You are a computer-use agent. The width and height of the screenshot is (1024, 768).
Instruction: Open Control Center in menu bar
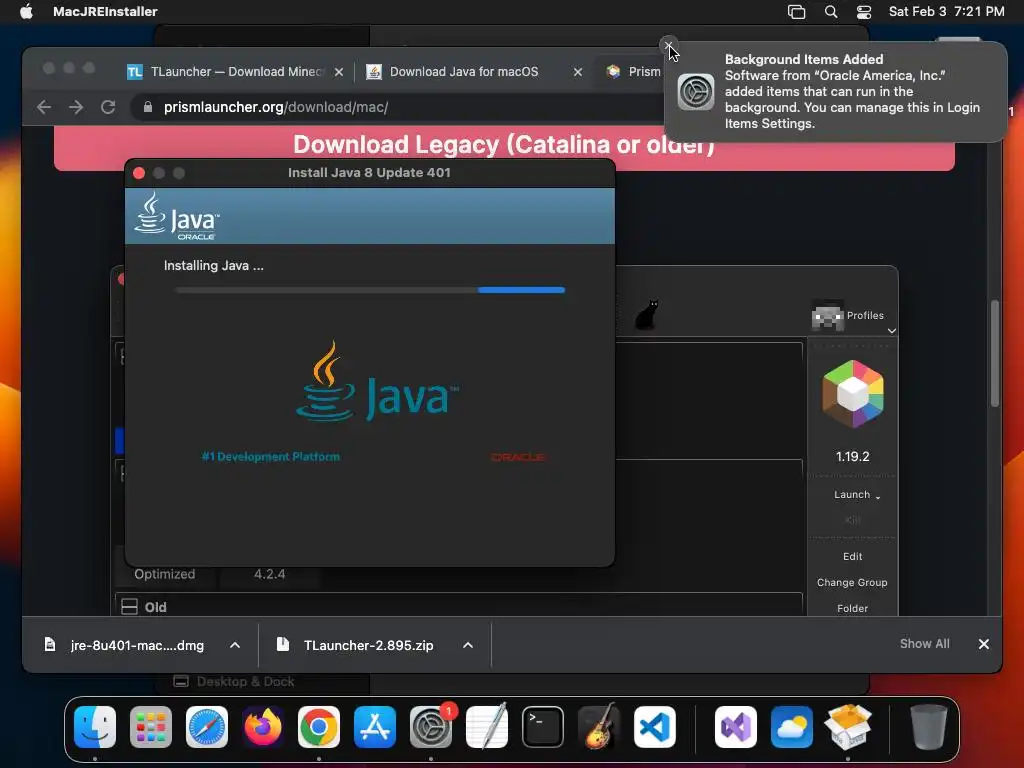point(863,12)
